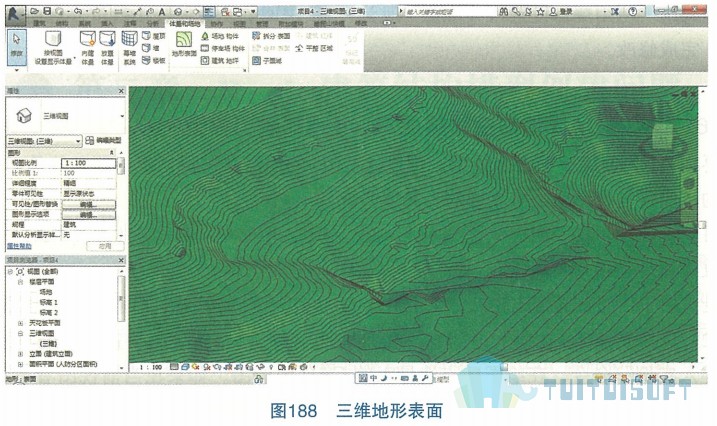Viewport: 717px width, 426px height.
Task: Click the 视图比例 1:100 value field
Action: point(89,163)
